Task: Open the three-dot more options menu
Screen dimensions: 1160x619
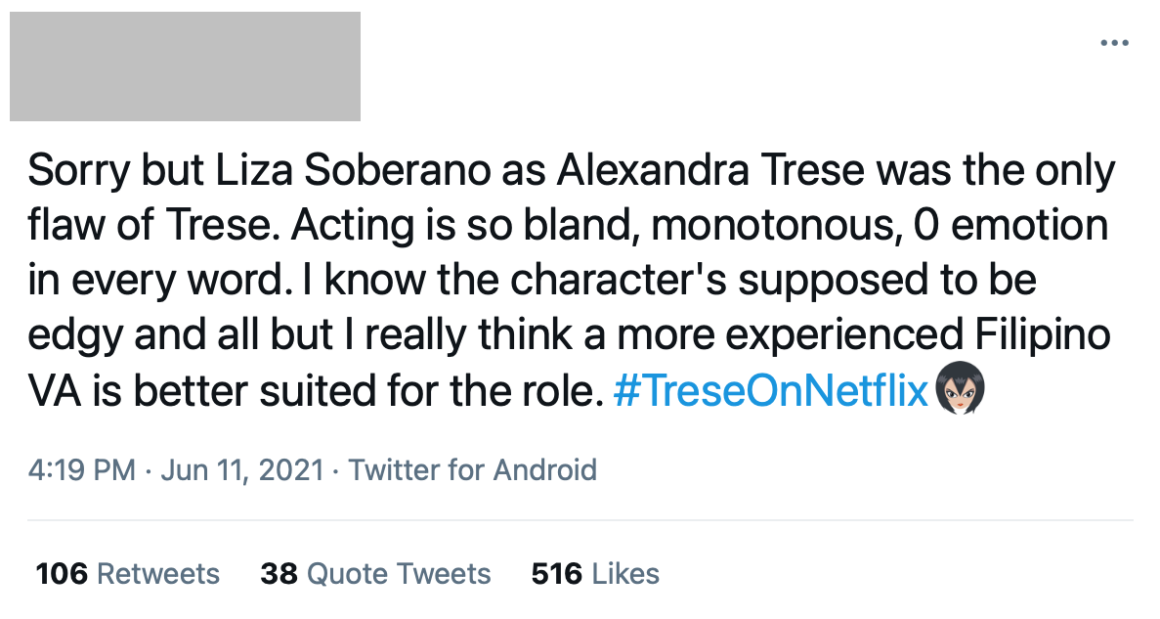Action: [x=1114, y=43]
